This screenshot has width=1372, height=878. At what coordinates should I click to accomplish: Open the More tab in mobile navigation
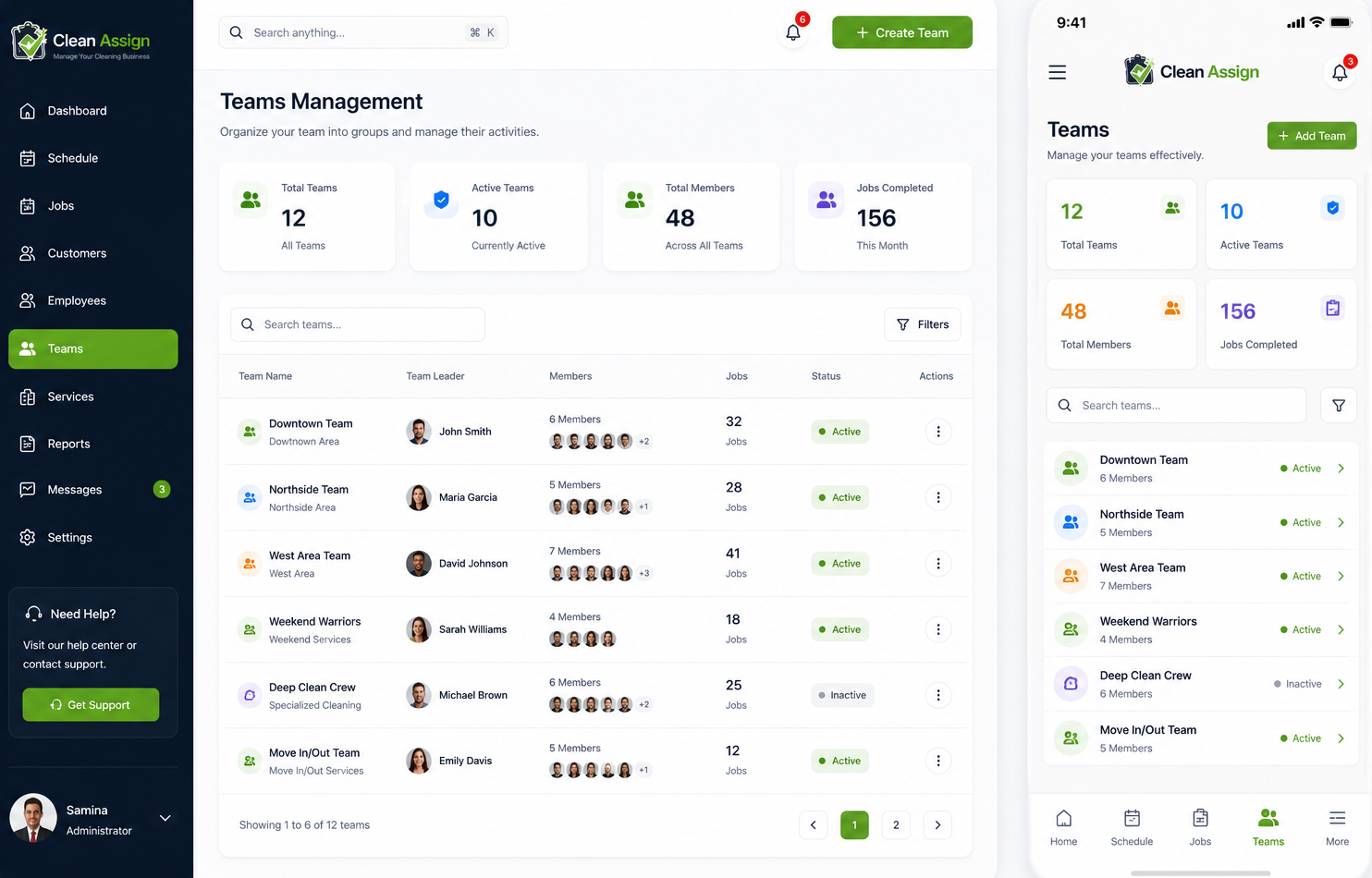pyautogui.click(x=1337, y=827)
